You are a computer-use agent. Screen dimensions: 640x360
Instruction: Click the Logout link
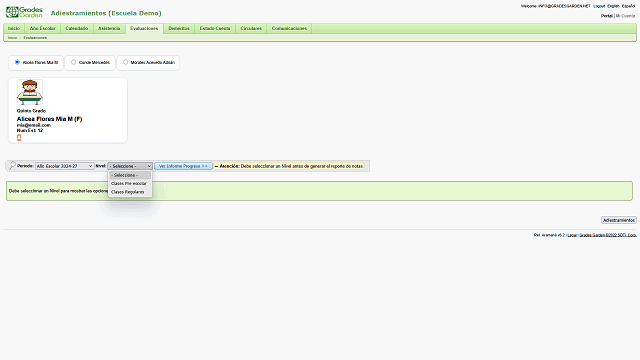599,6
